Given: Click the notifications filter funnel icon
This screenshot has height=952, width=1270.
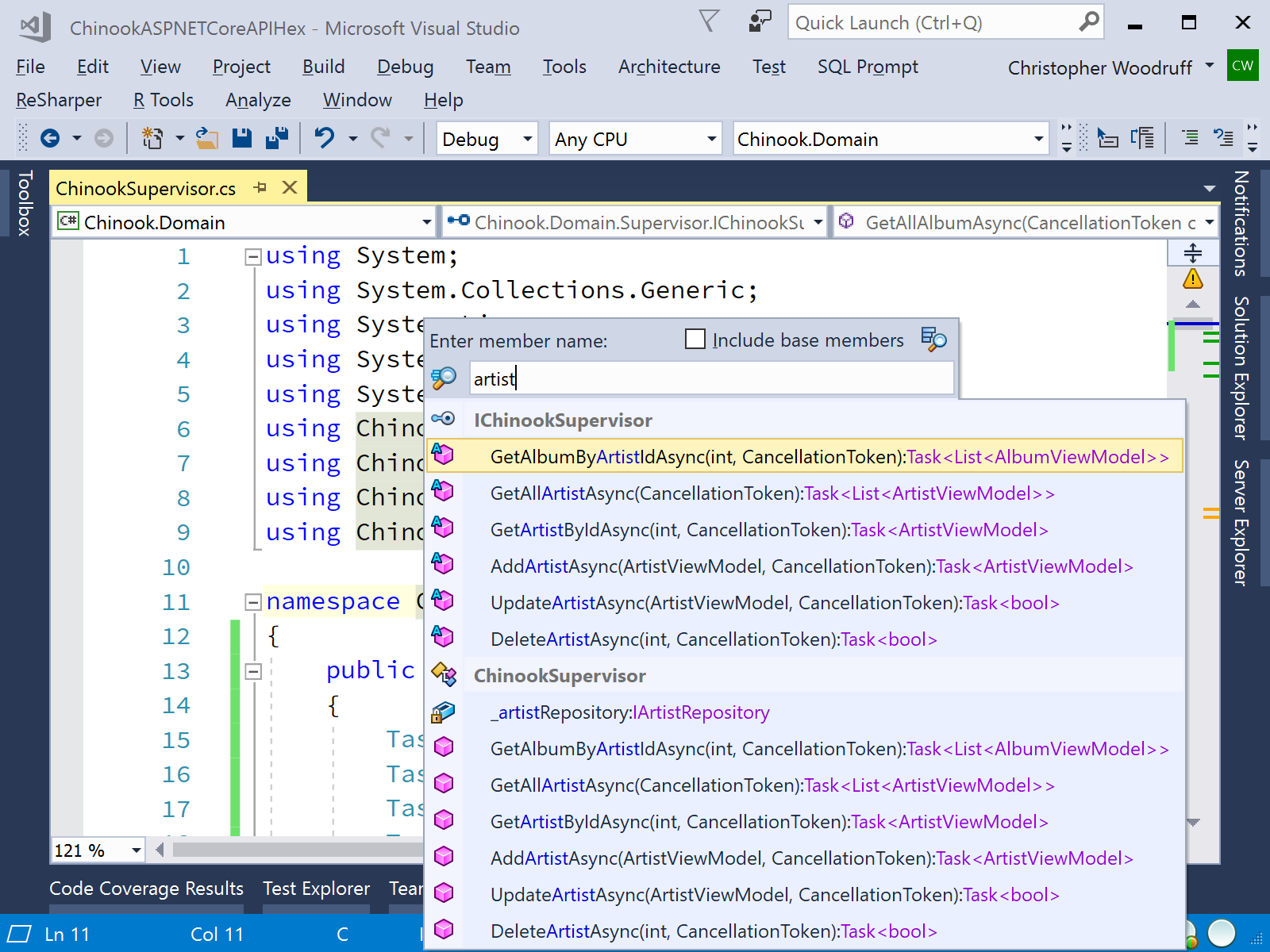Looking at the screenshot, I should click(x=709, y=21).
